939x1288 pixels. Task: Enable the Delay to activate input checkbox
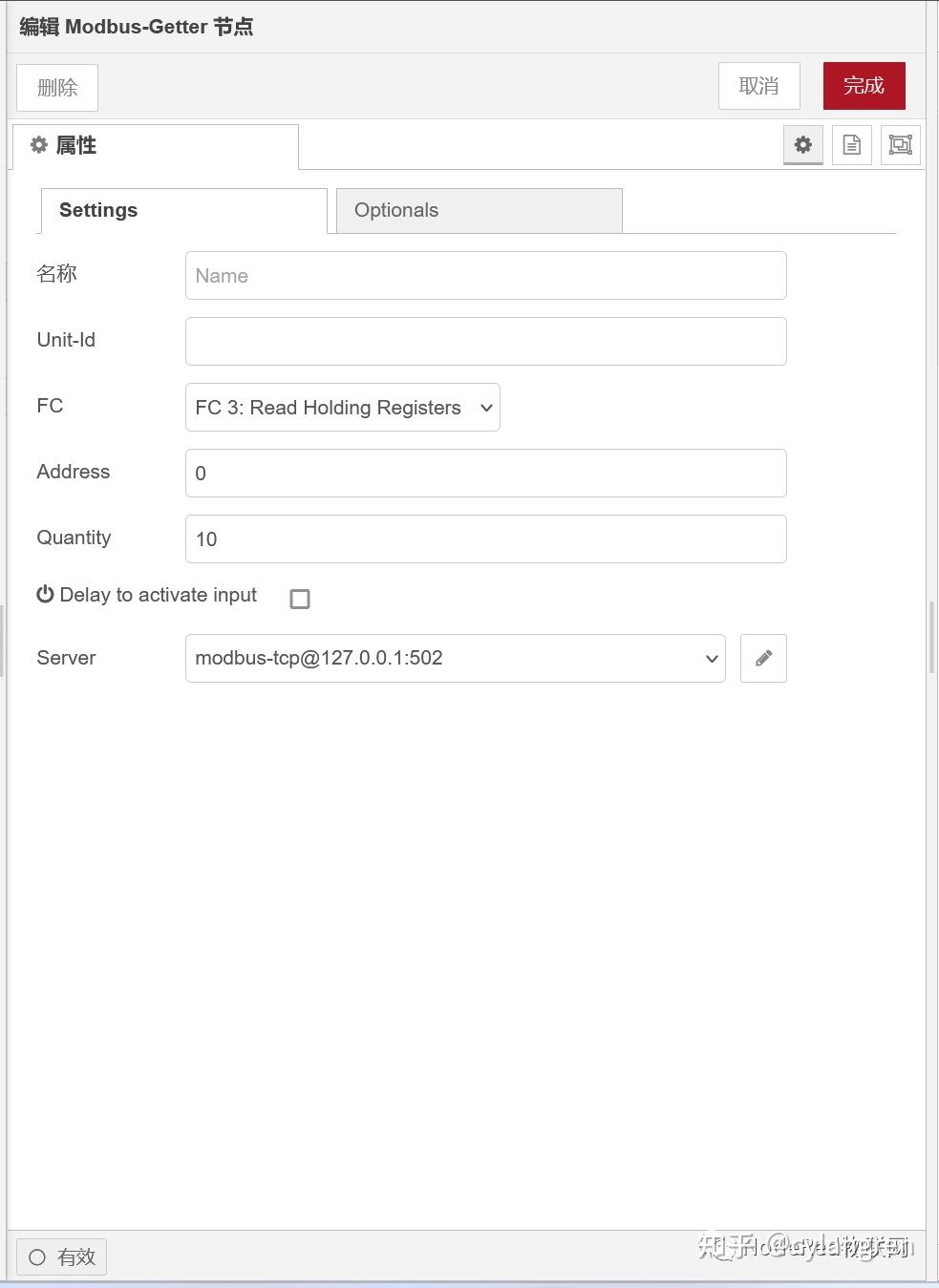click(300, 599)
